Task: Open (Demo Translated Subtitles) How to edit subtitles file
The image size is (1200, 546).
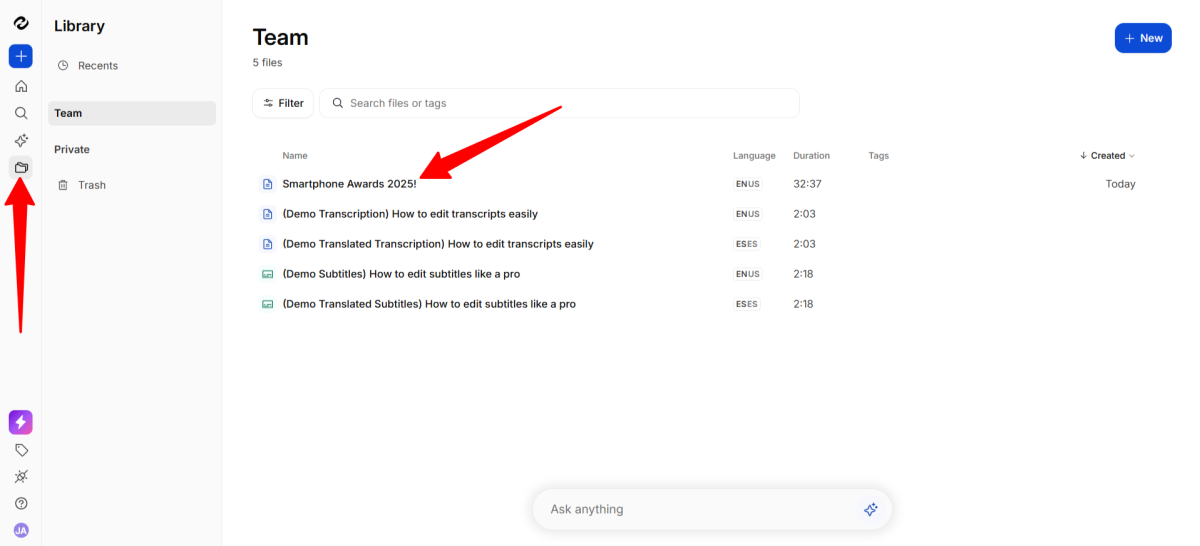Action: click(429, 304)
